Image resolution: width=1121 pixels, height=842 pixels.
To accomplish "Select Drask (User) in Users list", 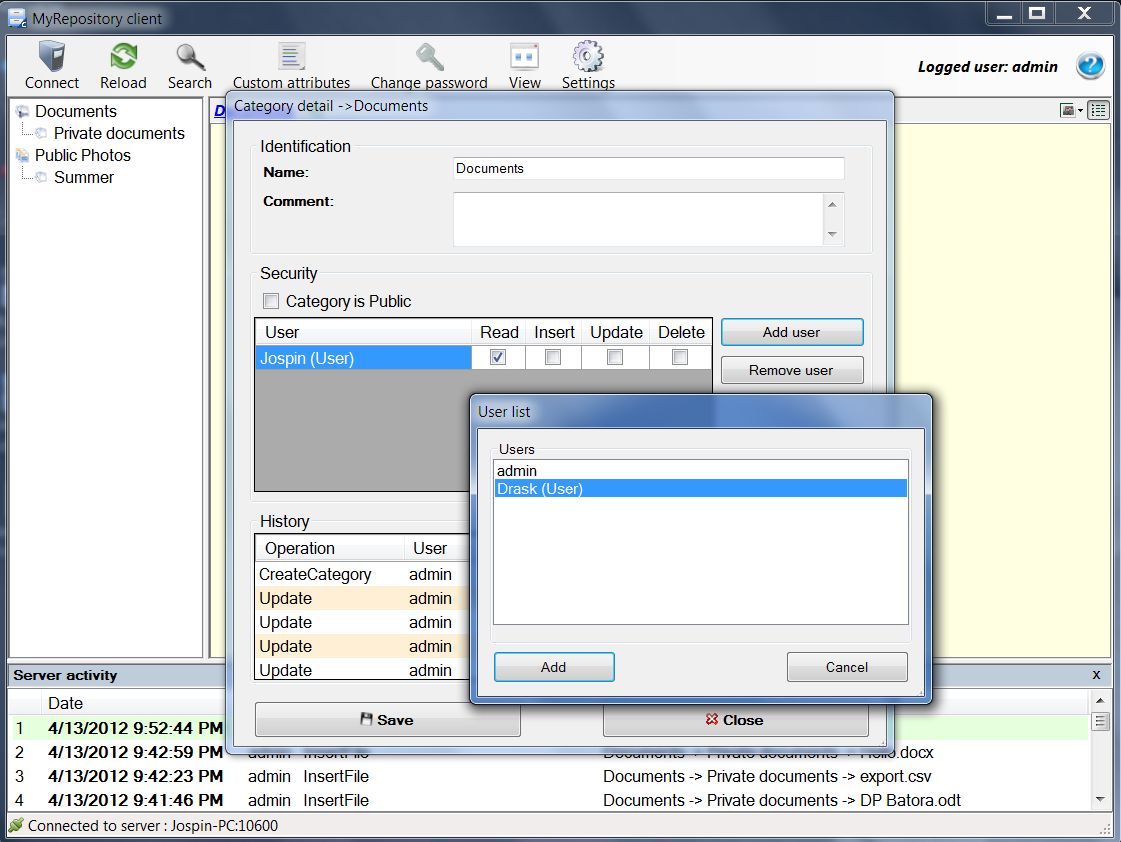I will point(700,489).
